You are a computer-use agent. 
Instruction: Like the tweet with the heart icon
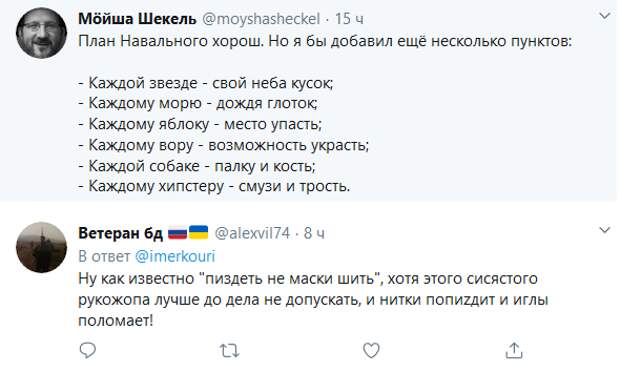[x=371, y=350]
